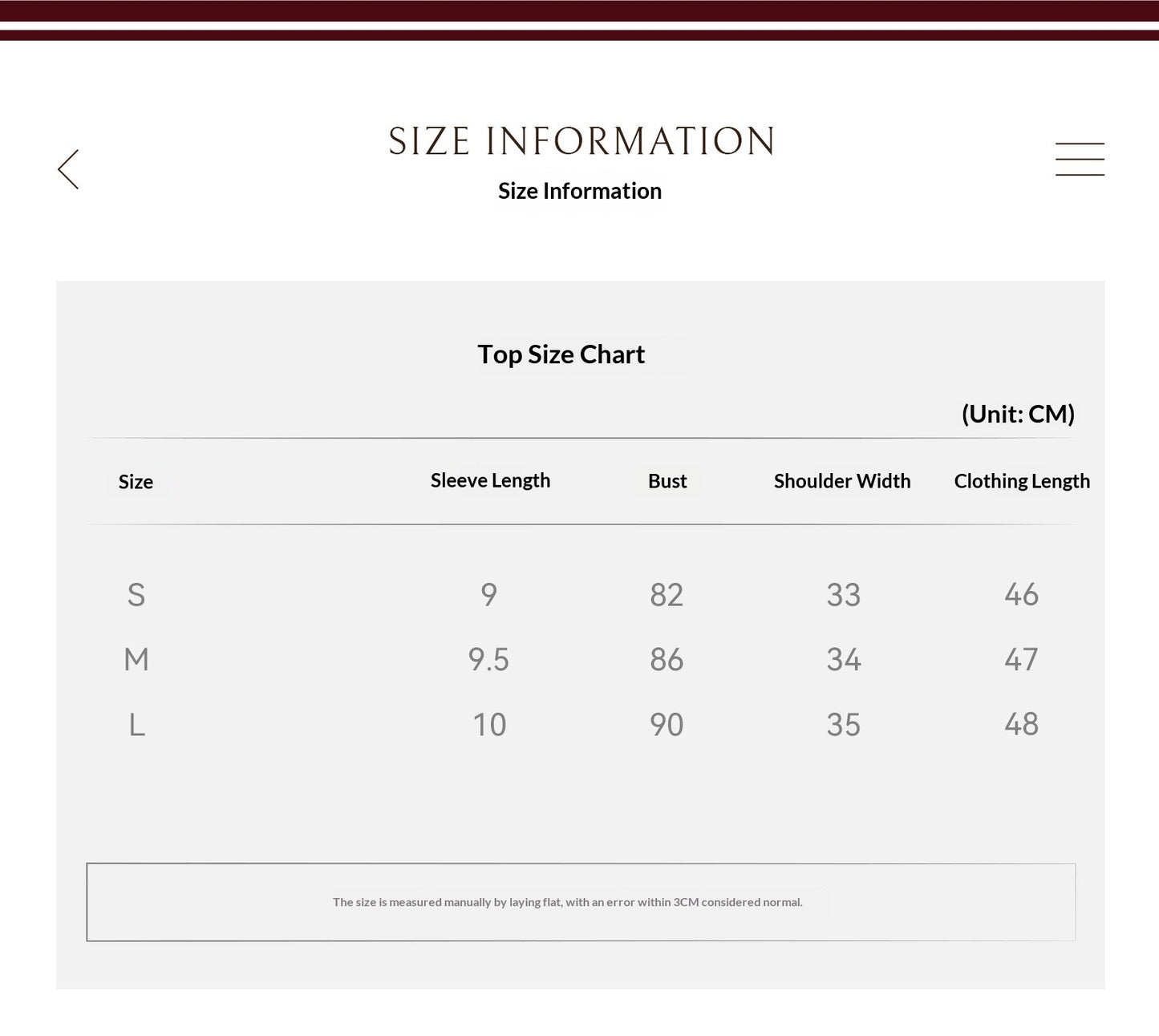Select the Shoulder Width column header
Screen dimensions: 1159x1036
pos(842,481)
